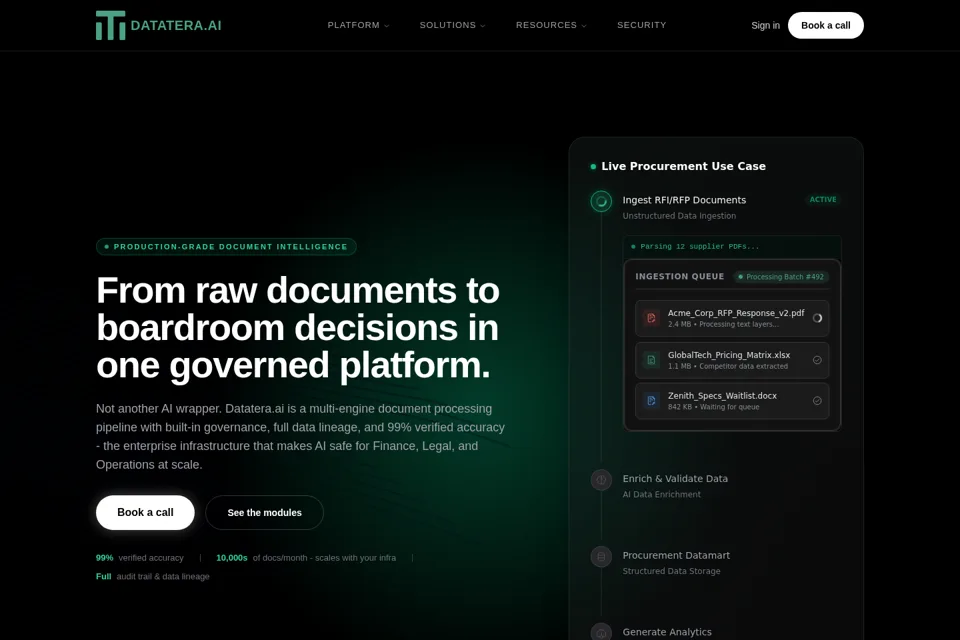Viewport: 960px width, 640px height.
Task: Select the Procurement Datamart step icon
Action: pos(601,556)
